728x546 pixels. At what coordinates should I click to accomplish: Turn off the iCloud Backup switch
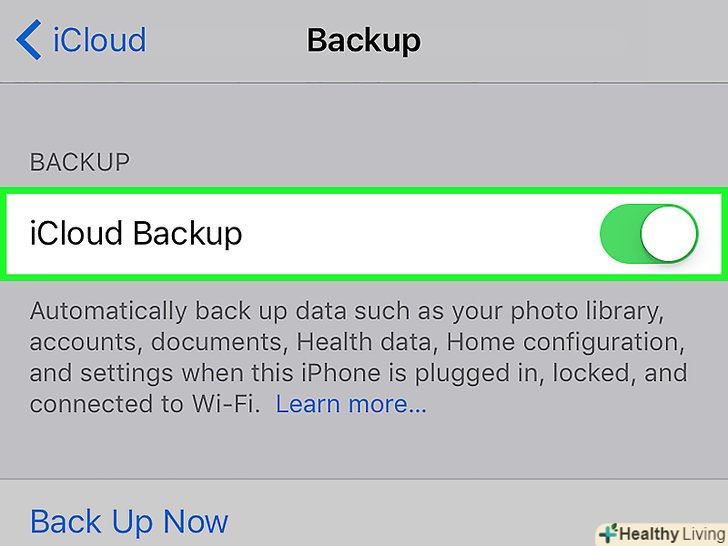(x=647, y=234)
